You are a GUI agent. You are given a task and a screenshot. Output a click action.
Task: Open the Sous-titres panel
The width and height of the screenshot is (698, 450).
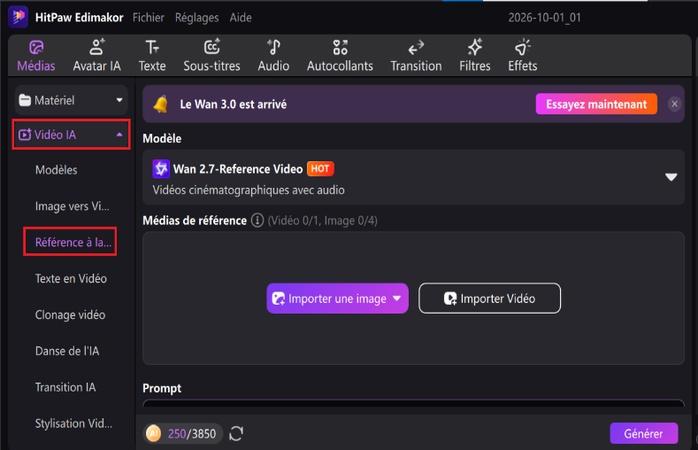tap(211, 56)
